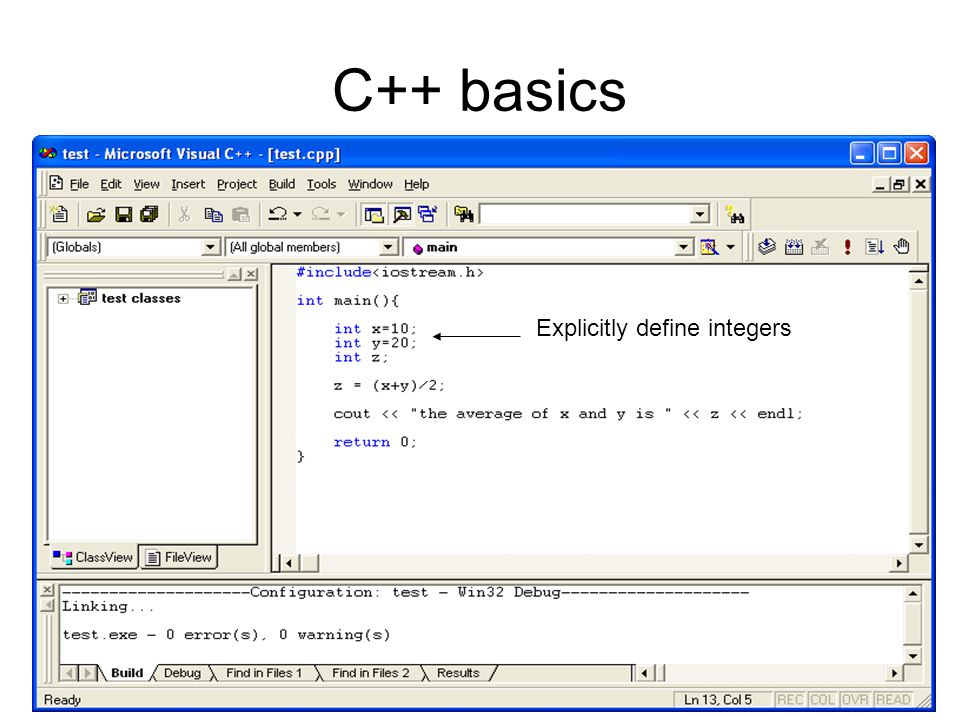Screen dimensions: 960x720
Task: Click output pane scrollbar down arrow
Action: click(912, 656)
